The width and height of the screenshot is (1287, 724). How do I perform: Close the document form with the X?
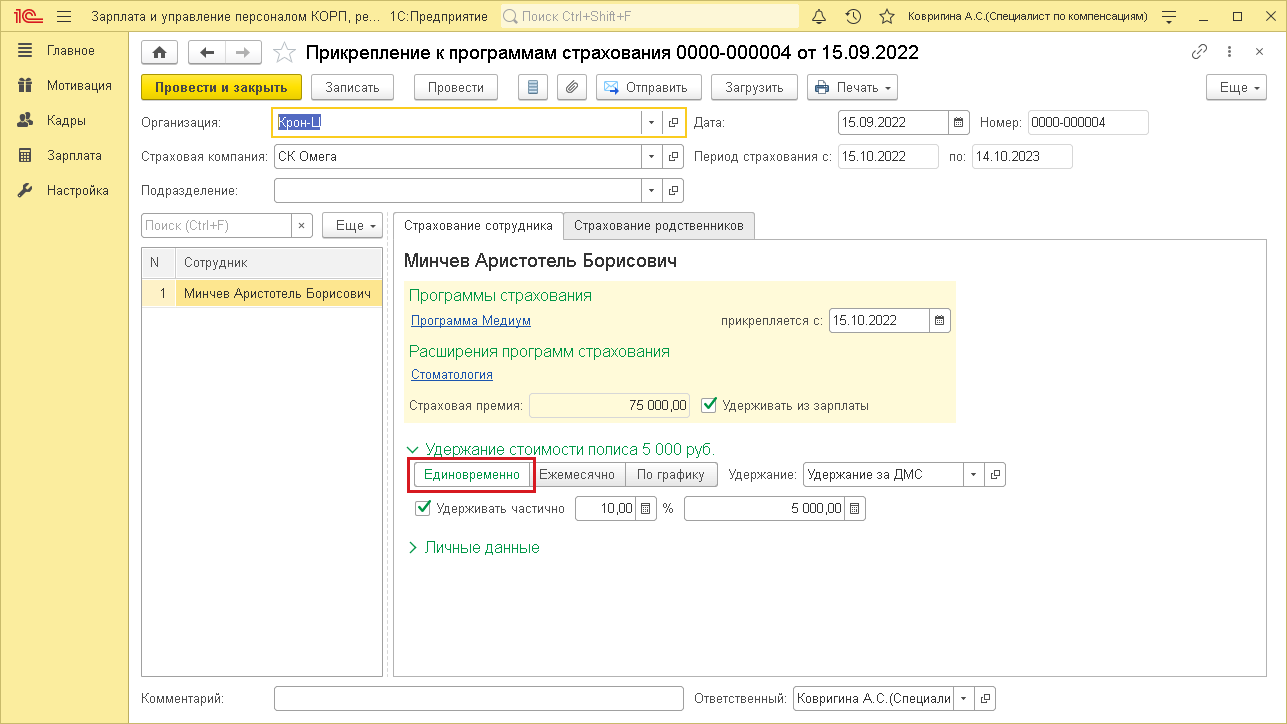1258,53
